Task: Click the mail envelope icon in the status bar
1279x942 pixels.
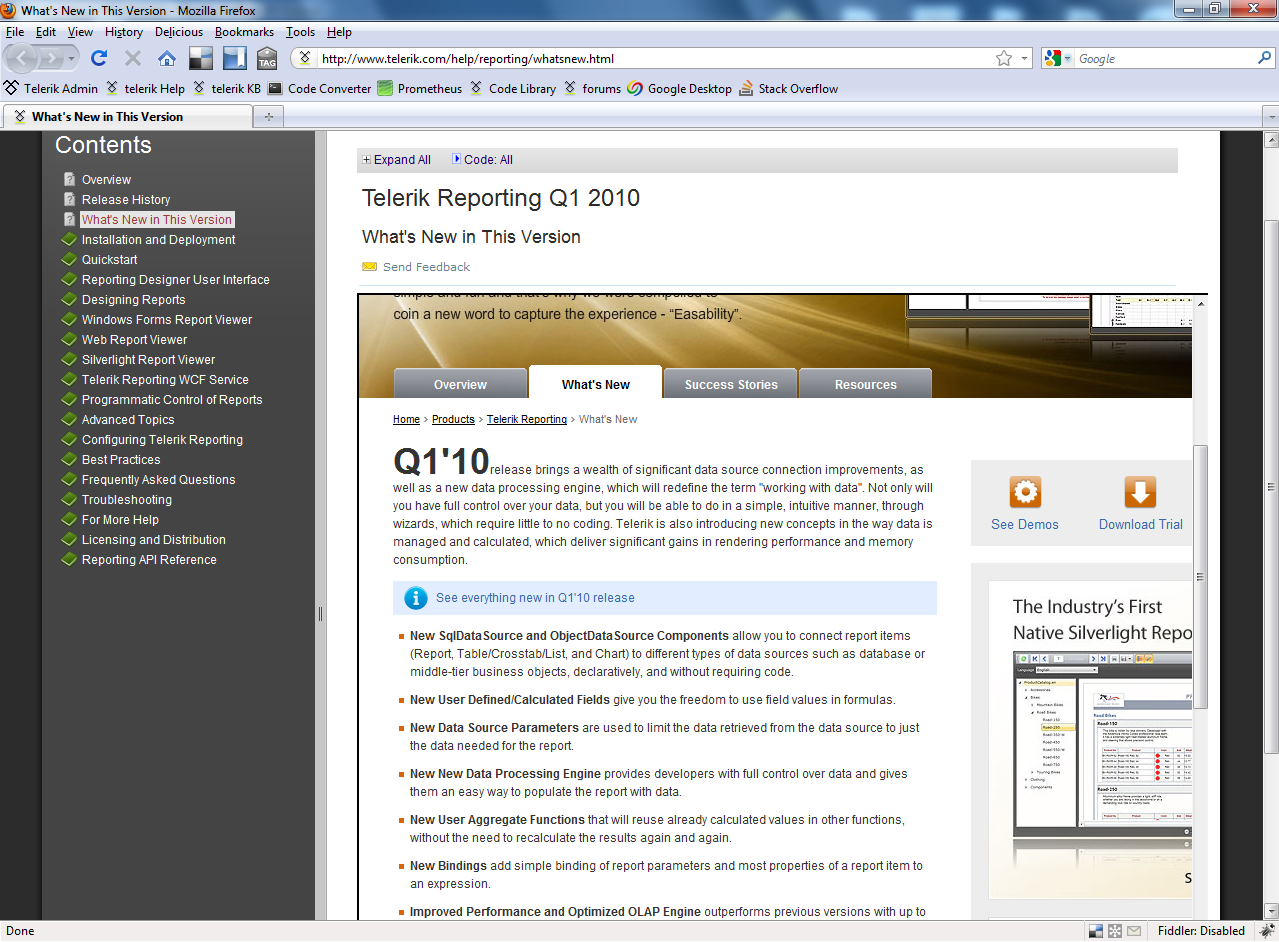Action: pos(1134,931)
